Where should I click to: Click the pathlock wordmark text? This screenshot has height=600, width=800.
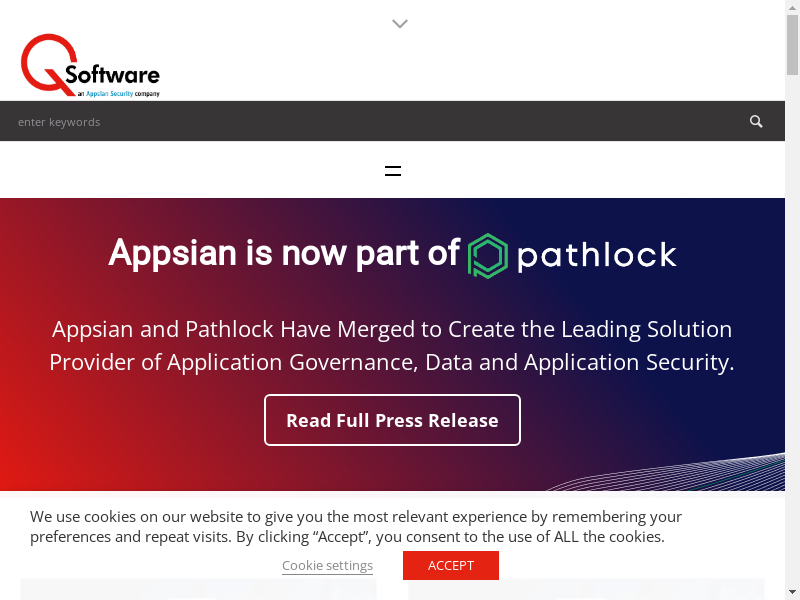[596, 255]
